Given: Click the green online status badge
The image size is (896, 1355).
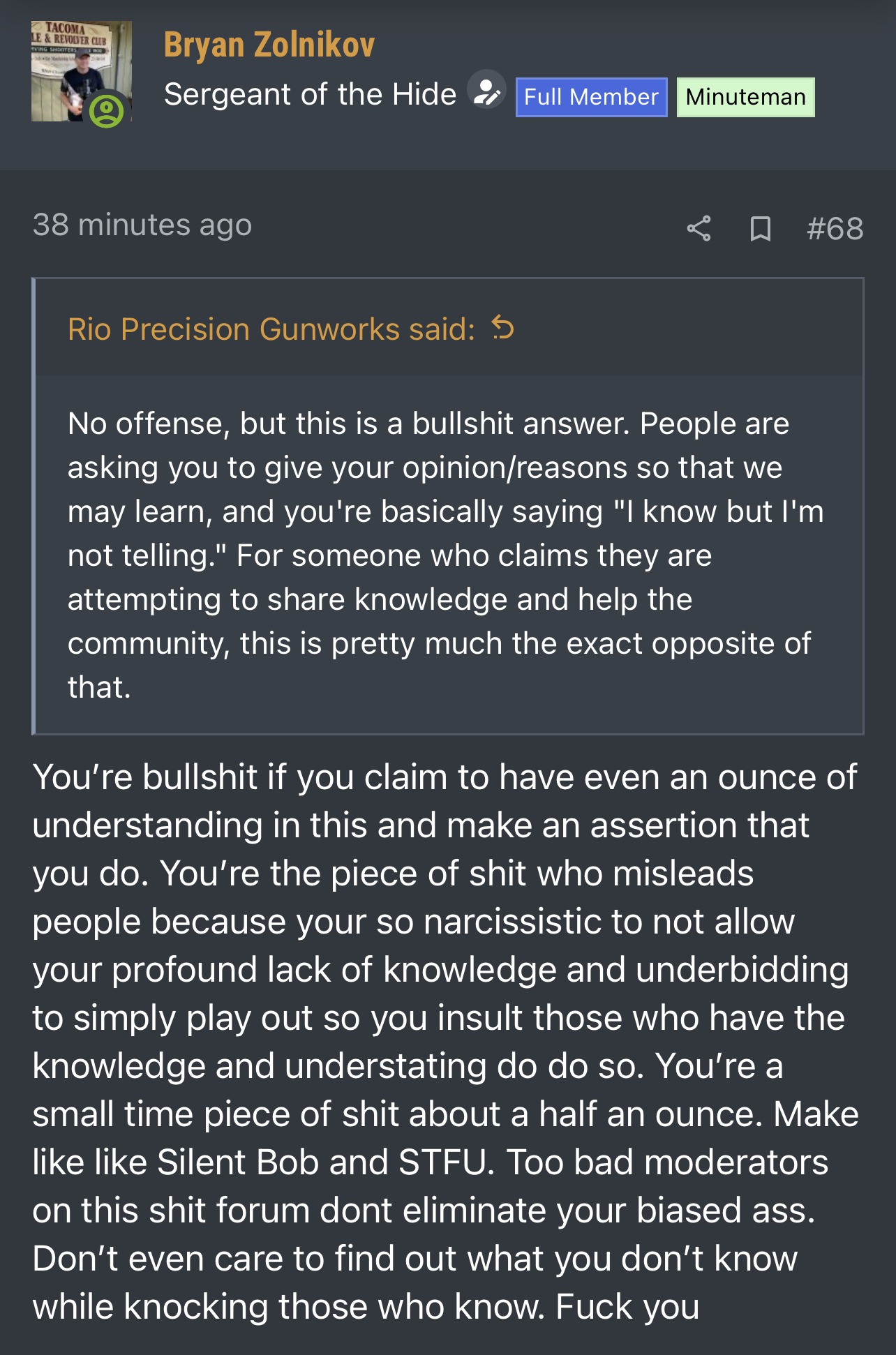Looking at the screenshot, I should tap(106, 110).
